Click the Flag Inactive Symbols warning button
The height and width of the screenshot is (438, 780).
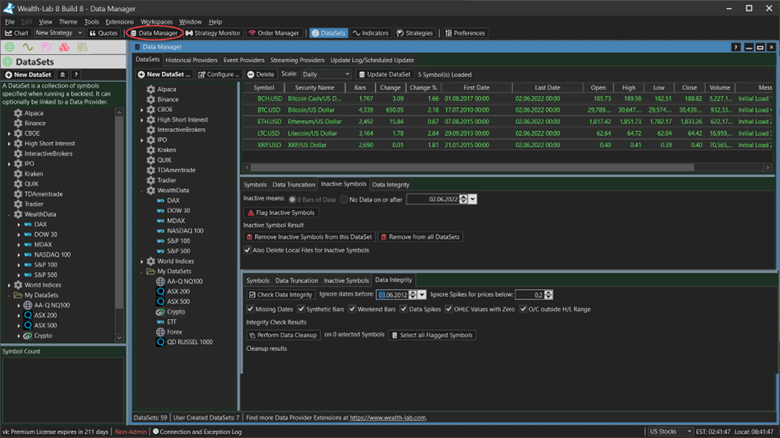[282, 212]
